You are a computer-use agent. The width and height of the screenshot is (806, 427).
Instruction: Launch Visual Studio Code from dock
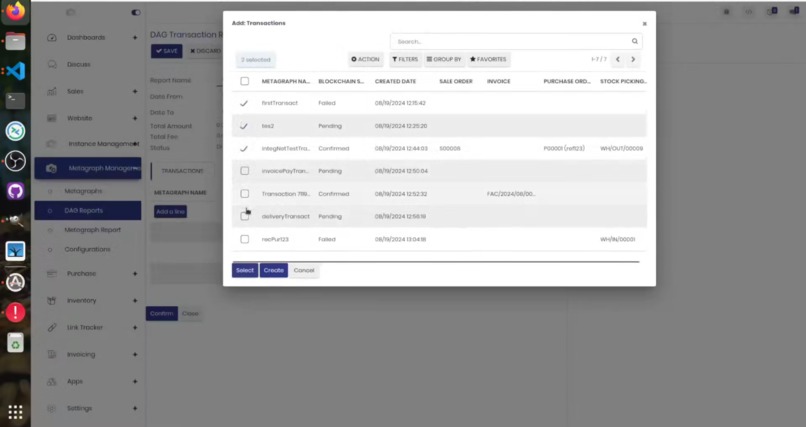(x=15, y=70)
